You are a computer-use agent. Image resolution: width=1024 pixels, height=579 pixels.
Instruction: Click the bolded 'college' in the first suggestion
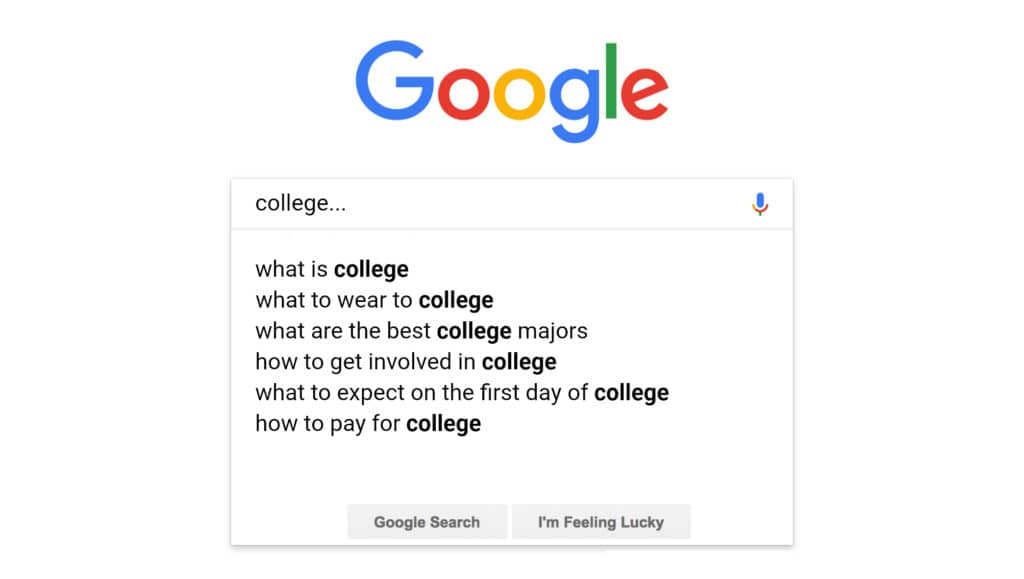(370, 269)
